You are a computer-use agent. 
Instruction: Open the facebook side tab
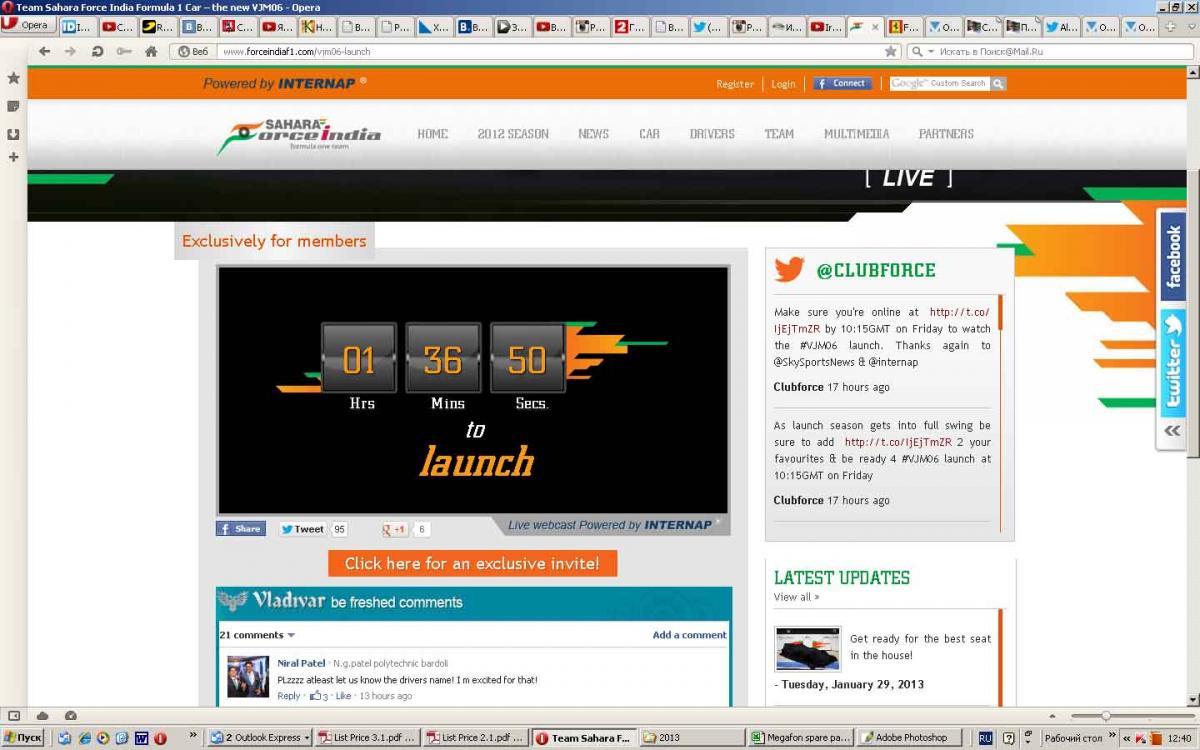click(1172, 258)
